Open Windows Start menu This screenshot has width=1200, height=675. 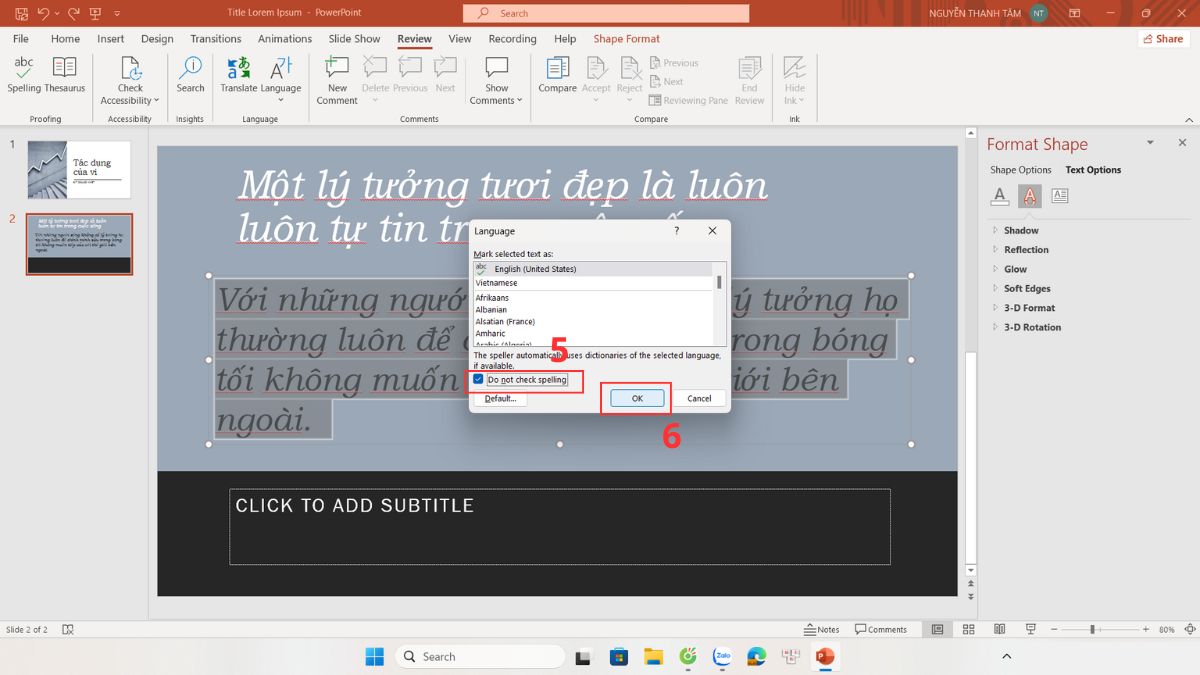pyautogui.click(x=374, y=656)
